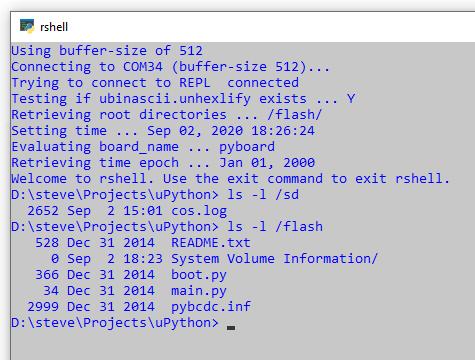Click the rshell window title text
This screenshot has width=475, height=360.
tap(54, 27)
